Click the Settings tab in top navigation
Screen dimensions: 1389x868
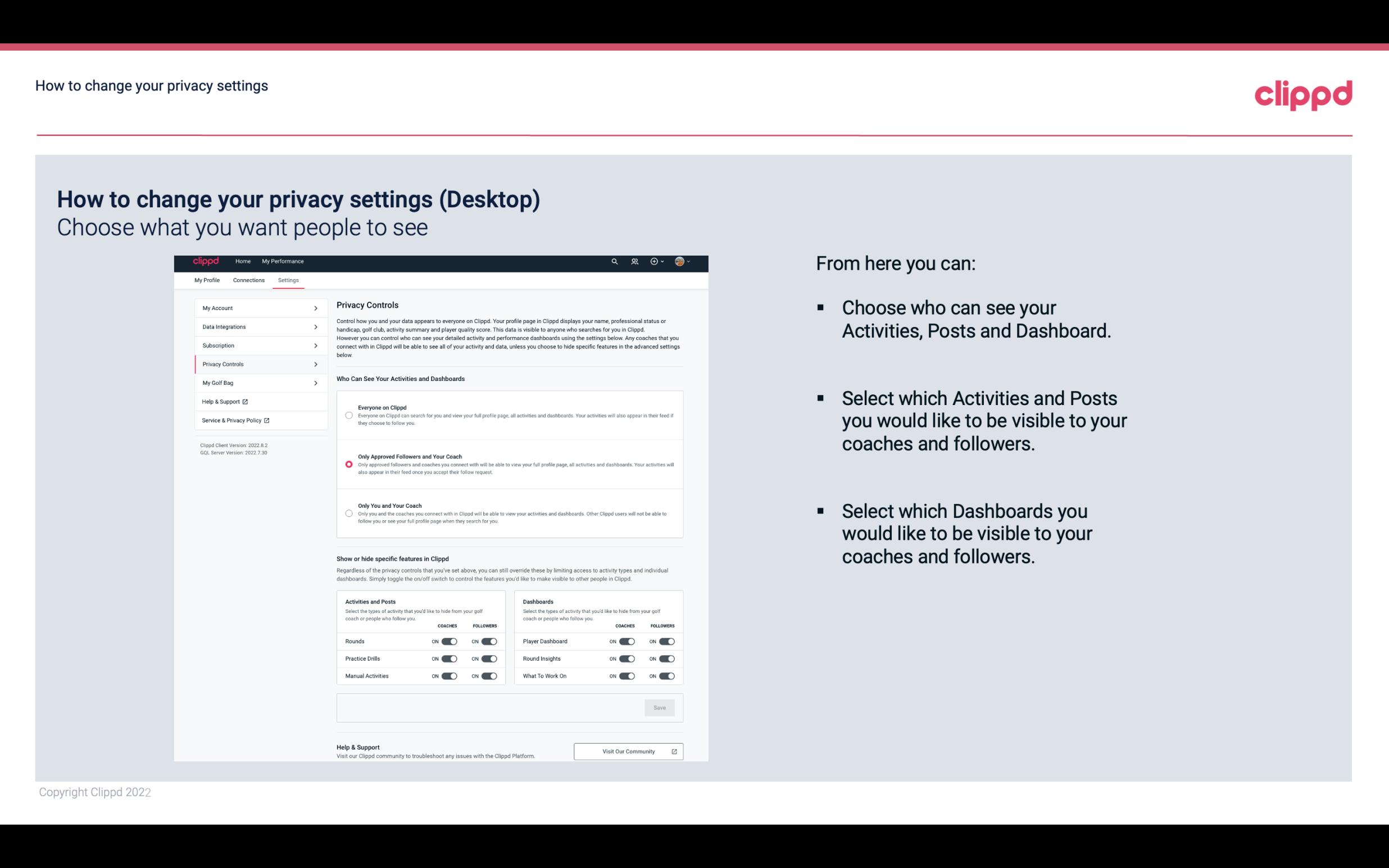coord(288,280)
